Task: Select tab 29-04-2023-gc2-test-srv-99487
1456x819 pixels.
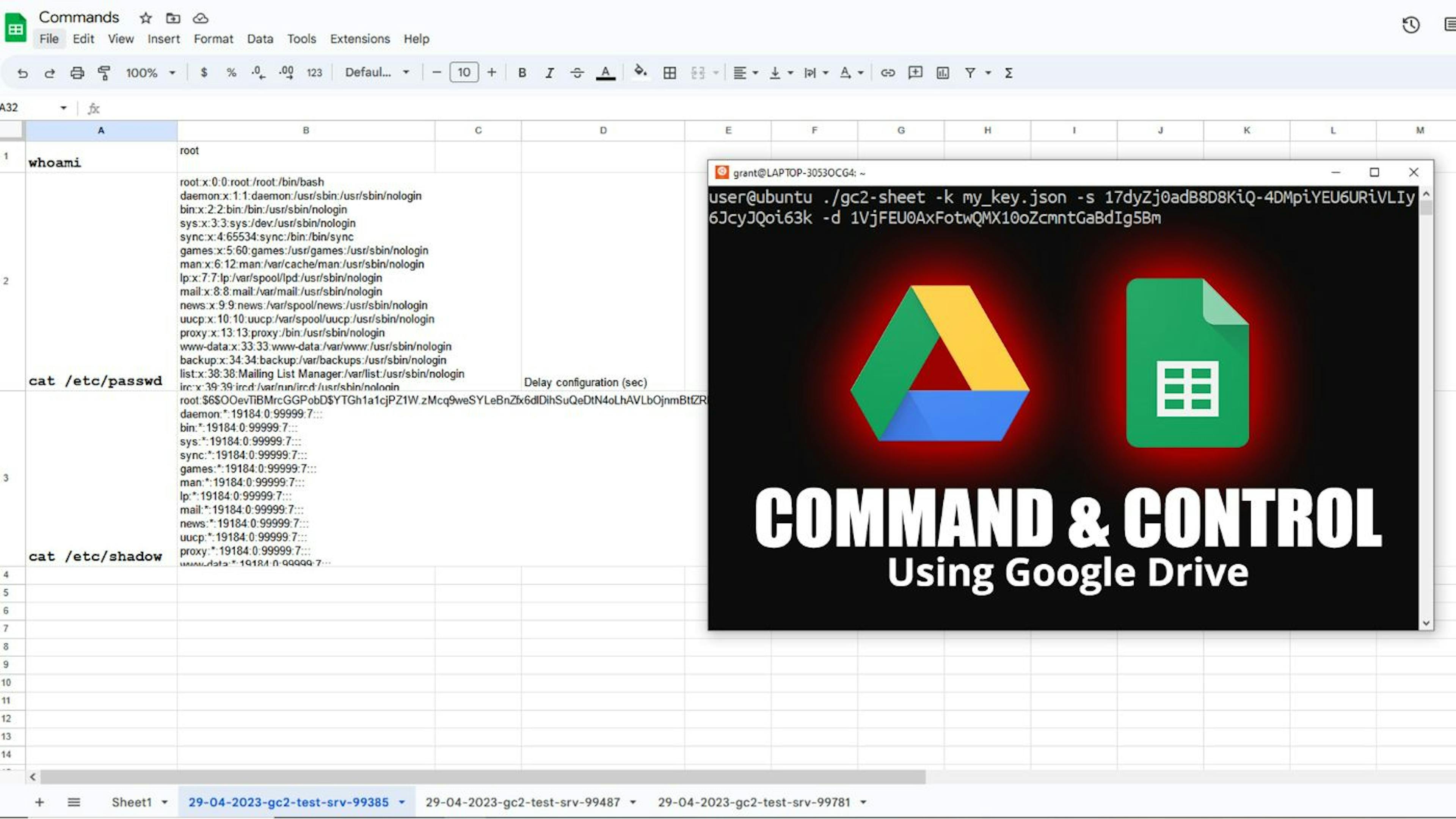Action: tap(524, 801)
